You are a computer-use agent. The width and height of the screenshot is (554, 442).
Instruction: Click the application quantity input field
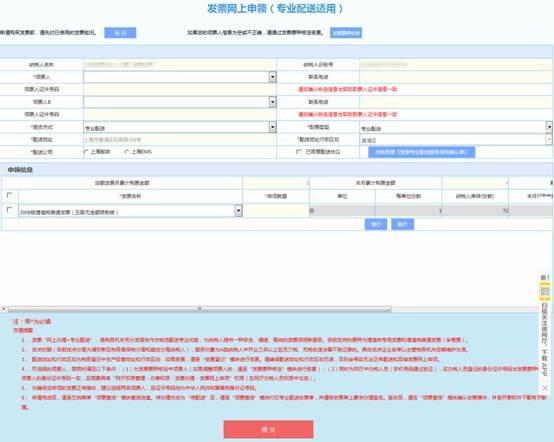(x=276, y=211)
